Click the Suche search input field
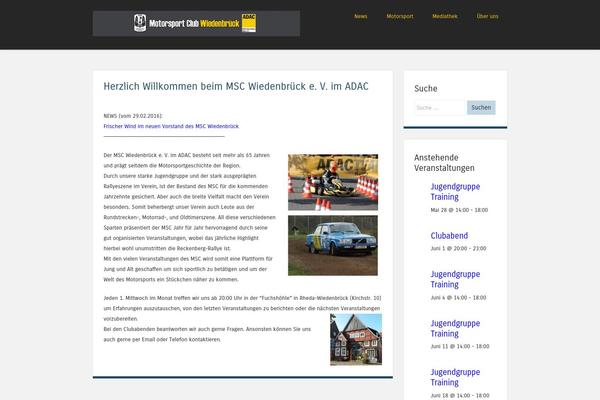This screenshot has height=400, width=600. (440, 108)
